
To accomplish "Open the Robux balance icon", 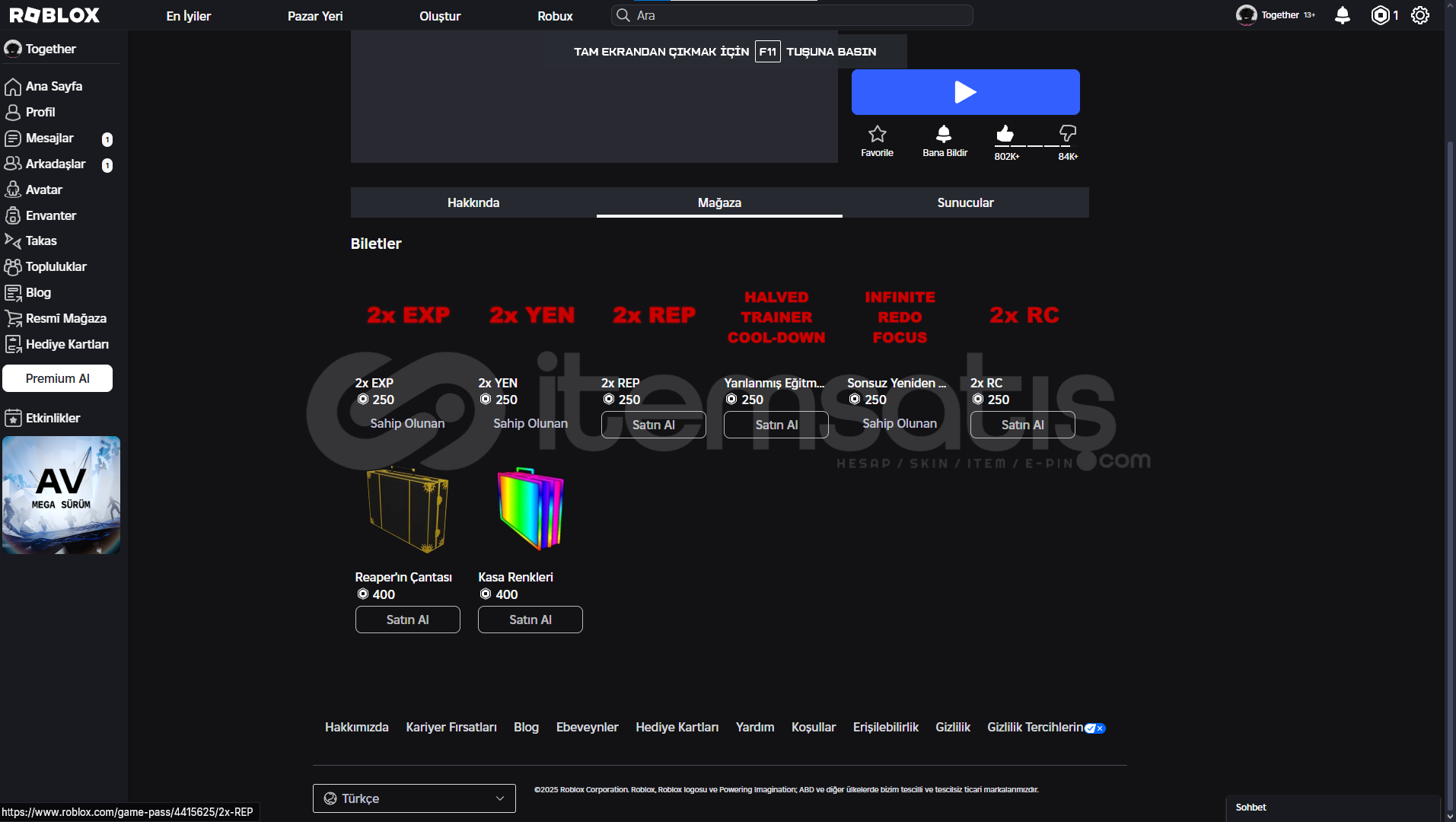I will 1380,15.
